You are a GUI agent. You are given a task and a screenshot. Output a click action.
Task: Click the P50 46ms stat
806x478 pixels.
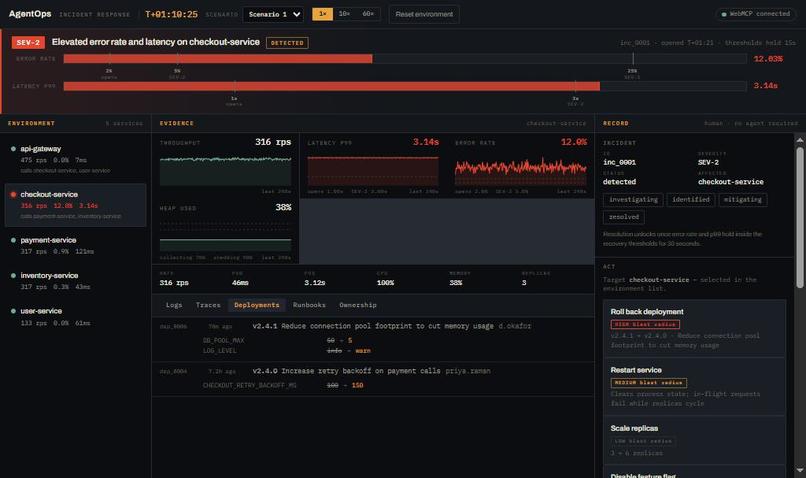[x=240, y=279]
